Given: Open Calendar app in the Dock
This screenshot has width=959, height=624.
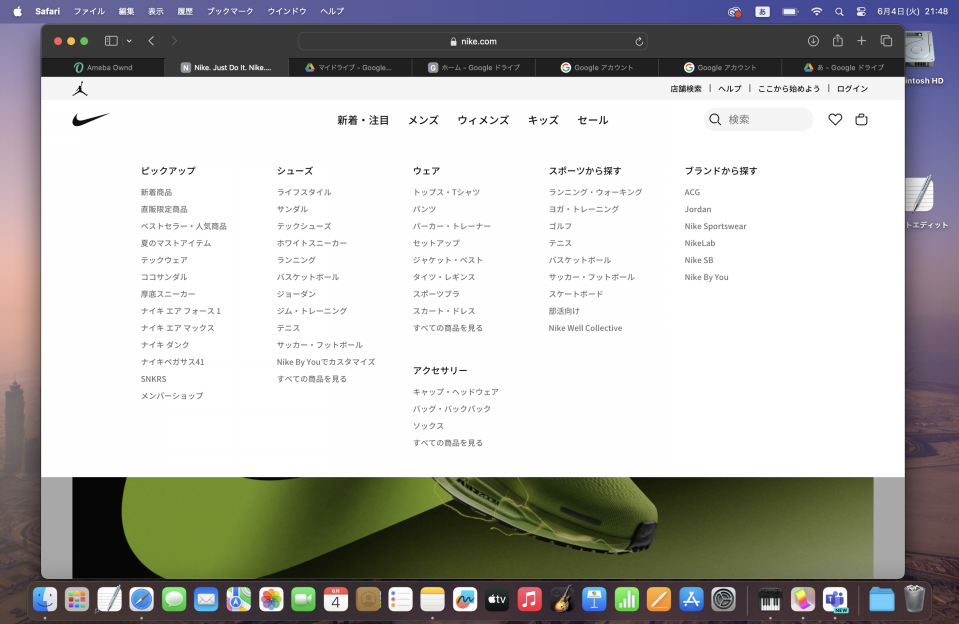Looking at the screenshot, I should tap(336, 600).
